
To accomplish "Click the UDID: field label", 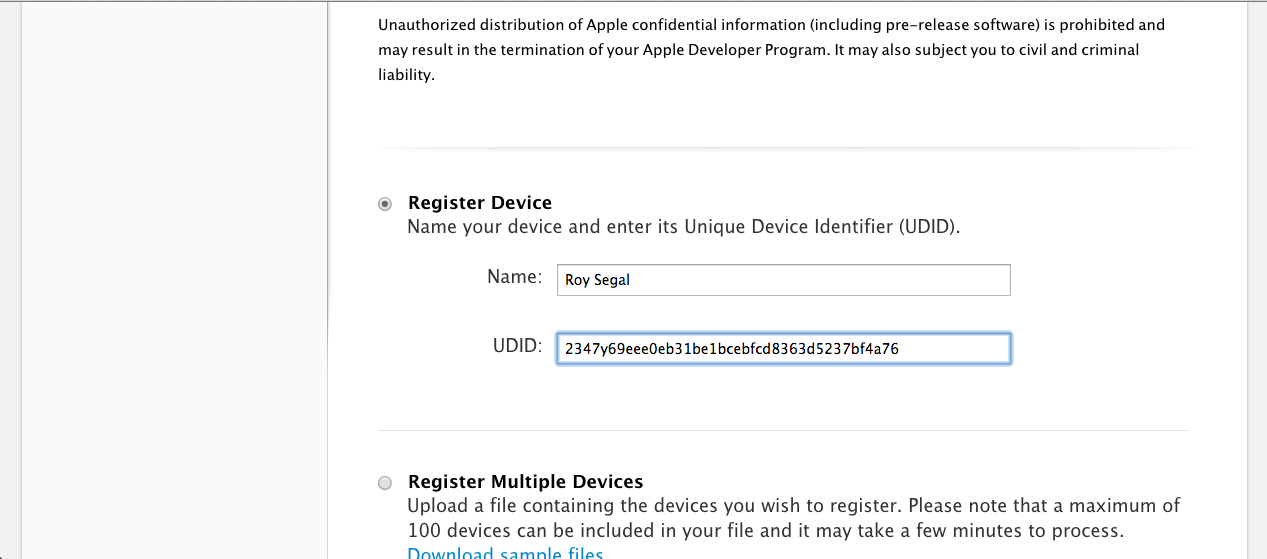I will (517, 346).
